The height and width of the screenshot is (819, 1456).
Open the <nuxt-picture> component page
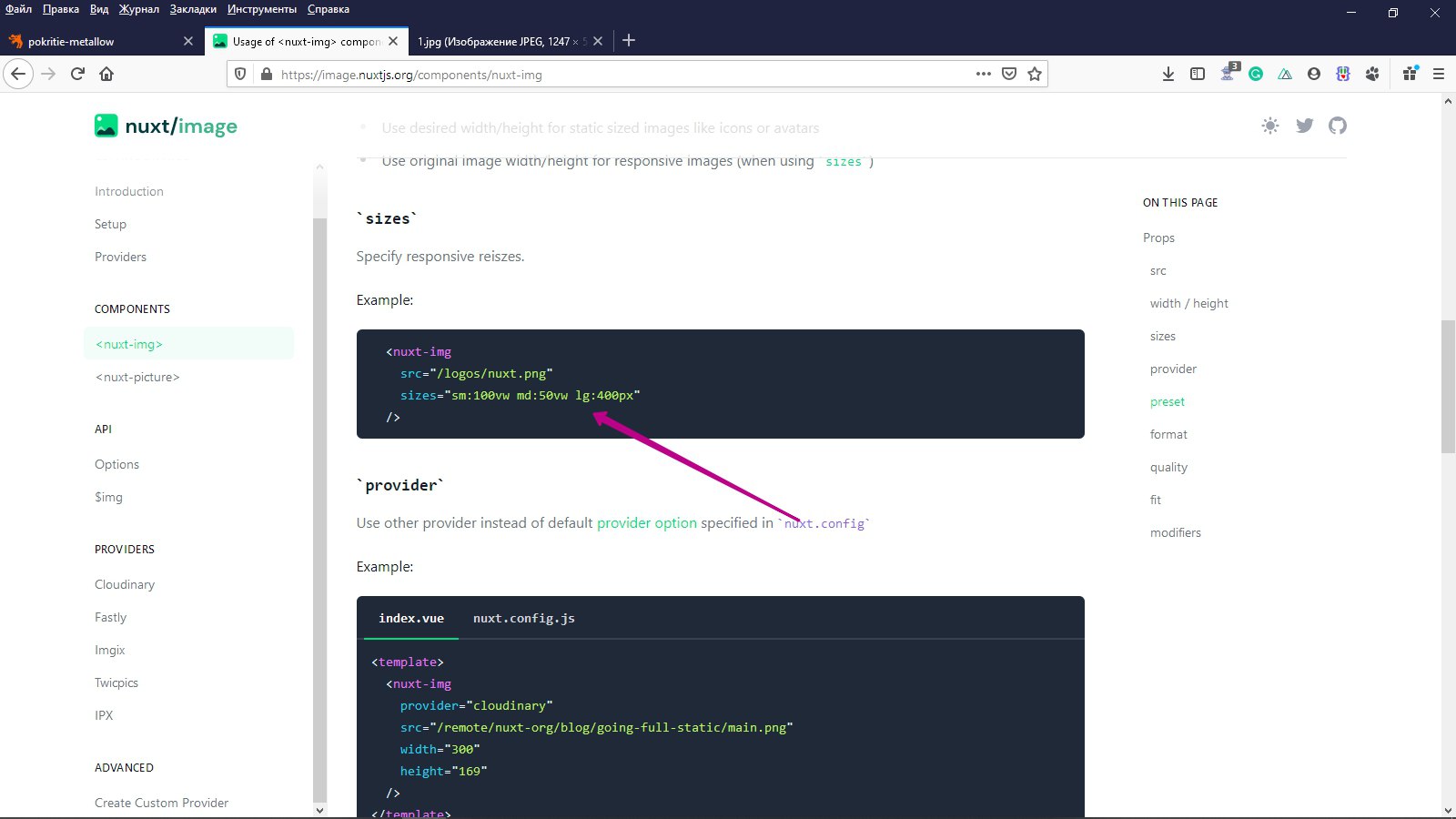click(137, 377)
